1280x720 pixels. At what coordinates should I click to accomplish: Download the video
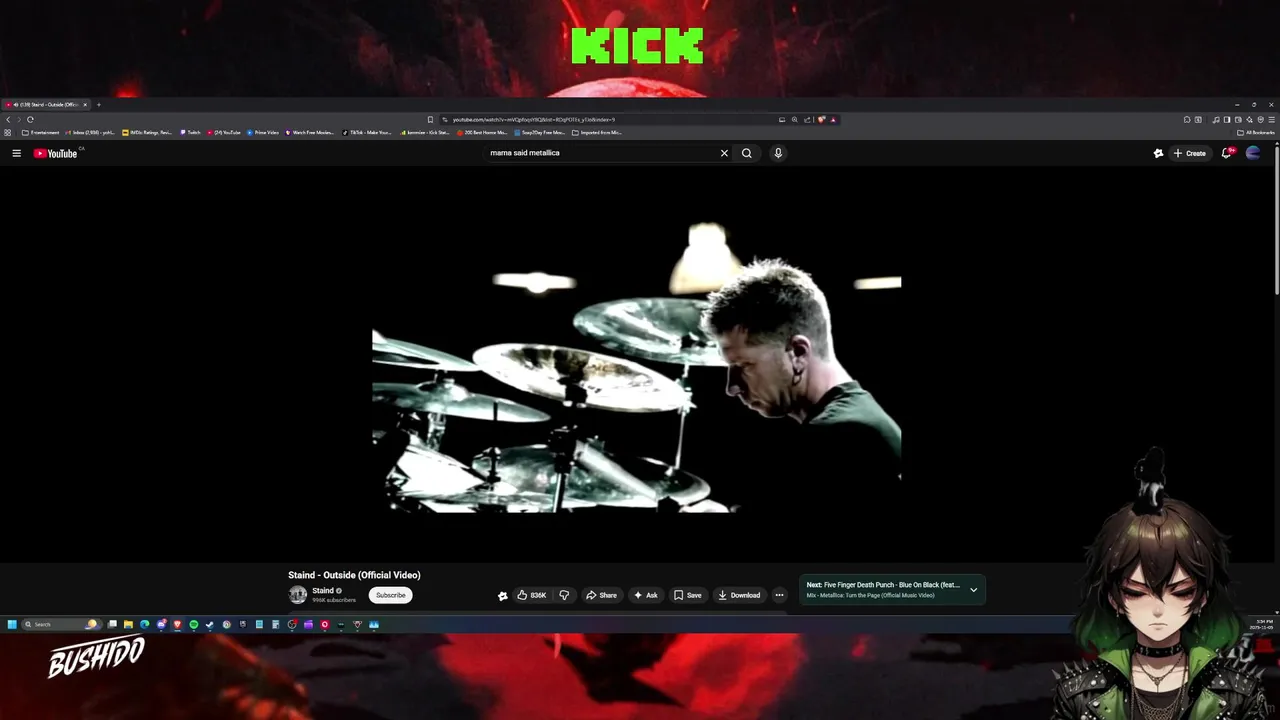pyautogui.click(x=739, y=595)
